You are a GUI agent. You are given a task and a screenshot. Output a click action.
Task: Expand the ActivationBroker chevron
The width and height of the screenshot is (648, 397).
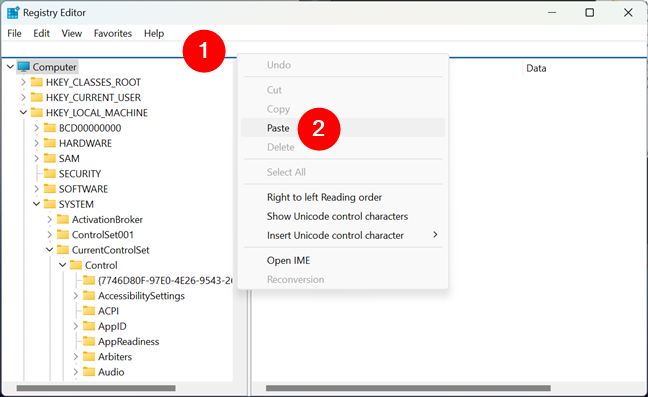(x=50, y=219)
